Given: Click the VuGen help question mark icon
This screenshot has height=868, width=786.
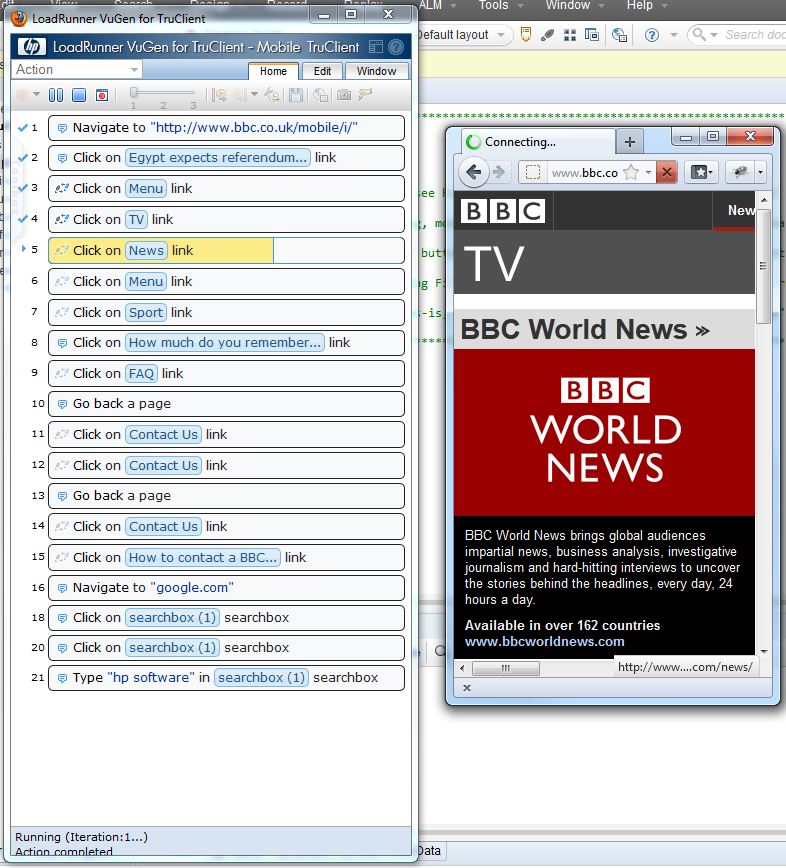Looking at the screenshot, I should pos(652,35).
